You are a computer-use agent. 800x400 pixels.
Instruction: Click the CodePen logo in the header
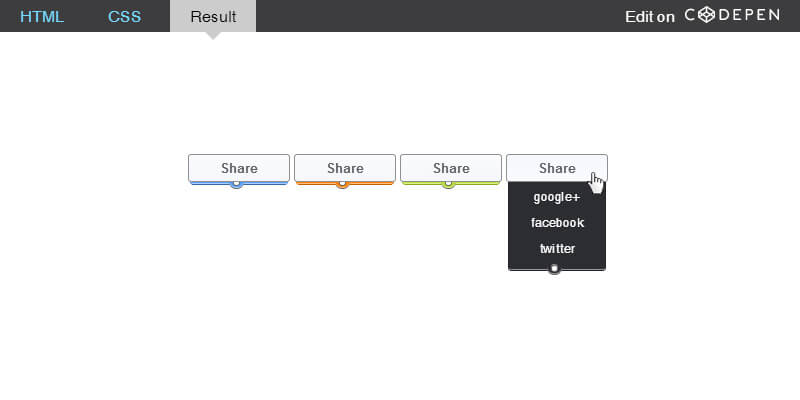[x=731, y=16]
